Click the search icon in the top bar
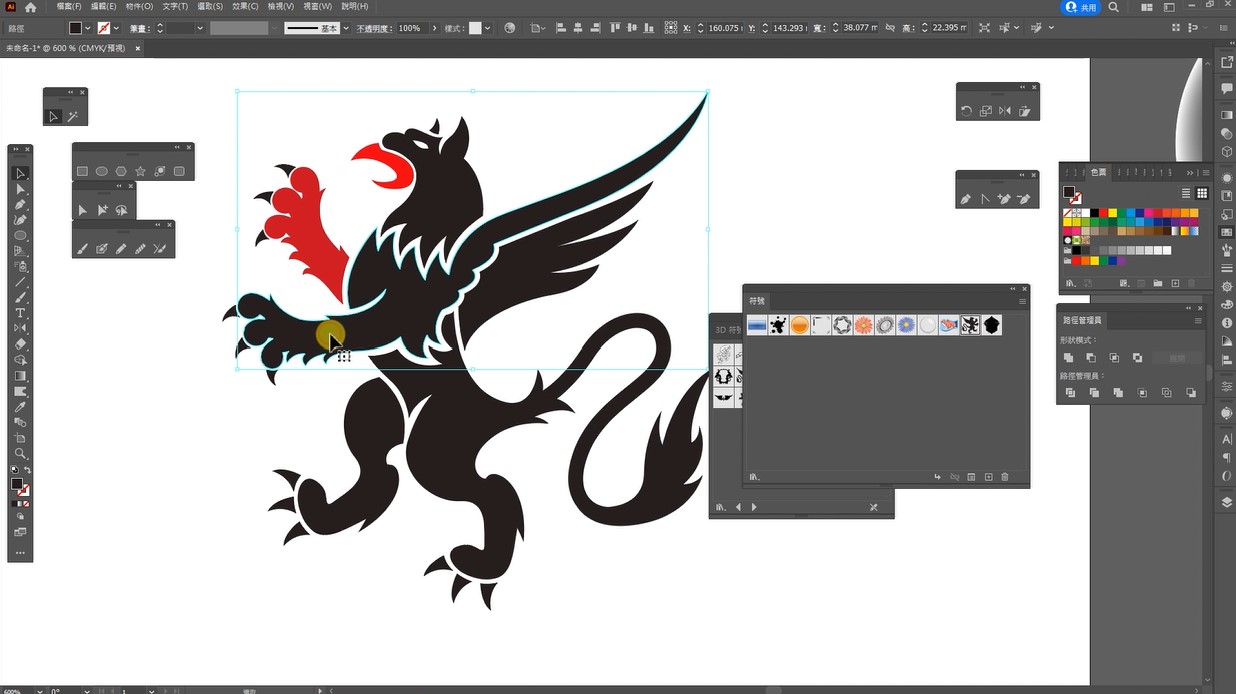 [x=1113, y=7]
